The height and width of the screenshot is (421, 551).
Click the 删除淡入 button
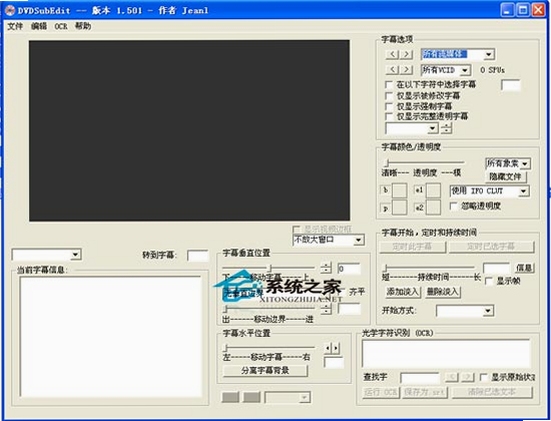(443, 292)
